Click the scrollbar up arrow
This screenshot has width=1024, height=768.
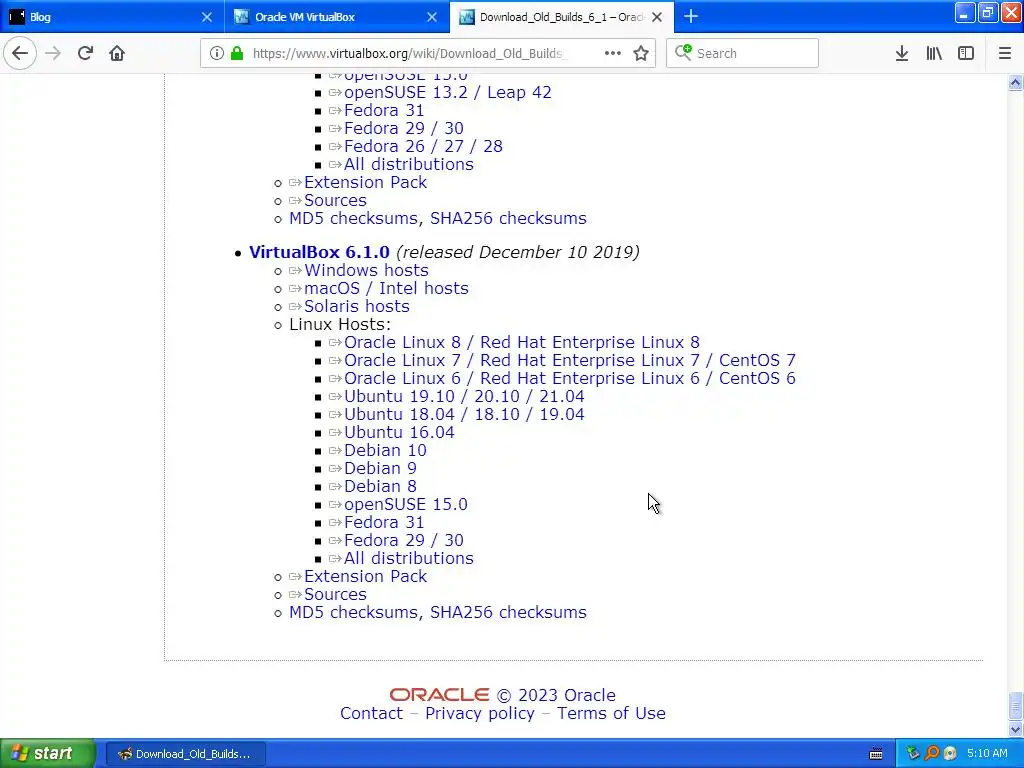[1016, 82]
